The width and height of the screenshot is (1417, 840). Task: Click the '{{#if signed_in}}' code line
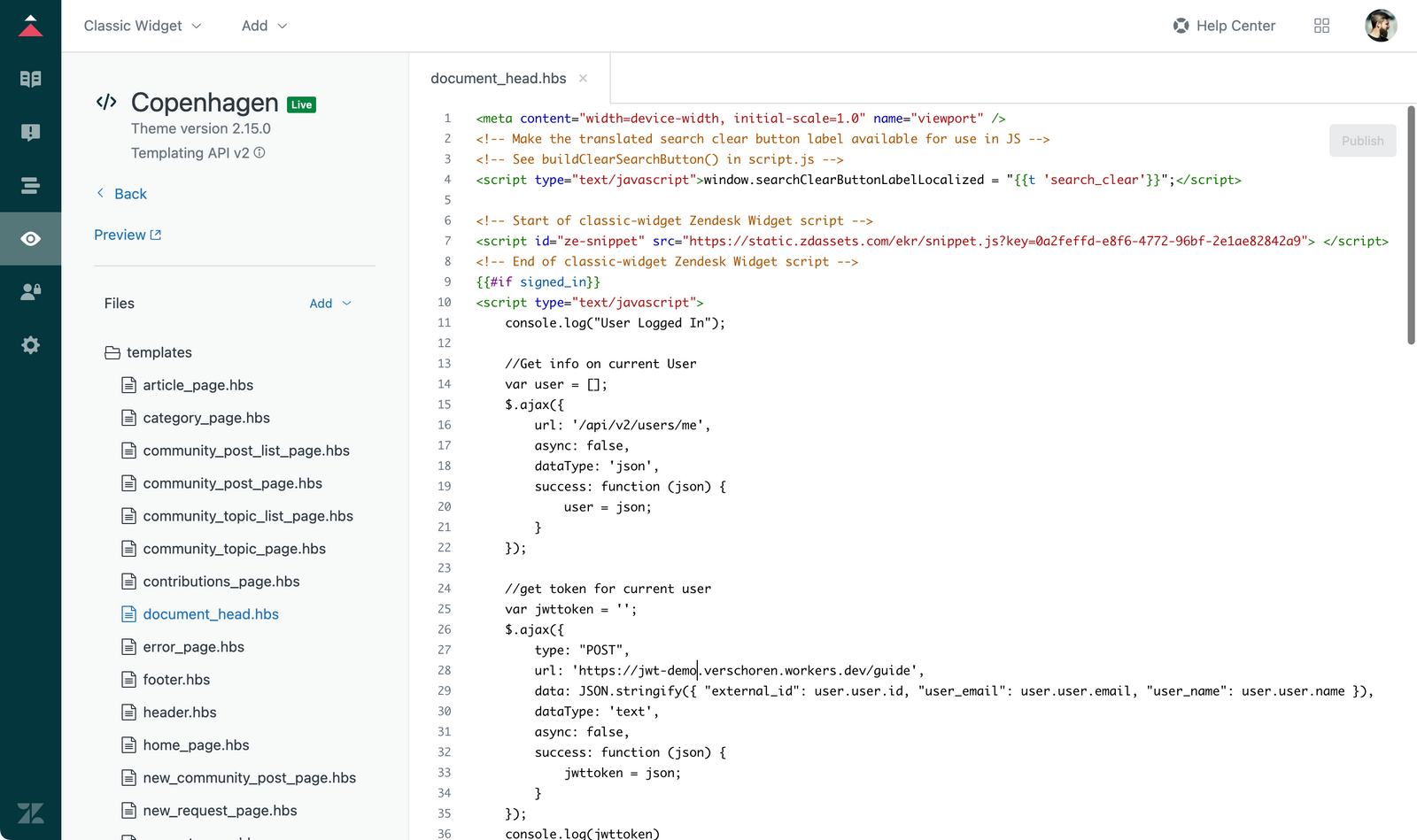538,281
